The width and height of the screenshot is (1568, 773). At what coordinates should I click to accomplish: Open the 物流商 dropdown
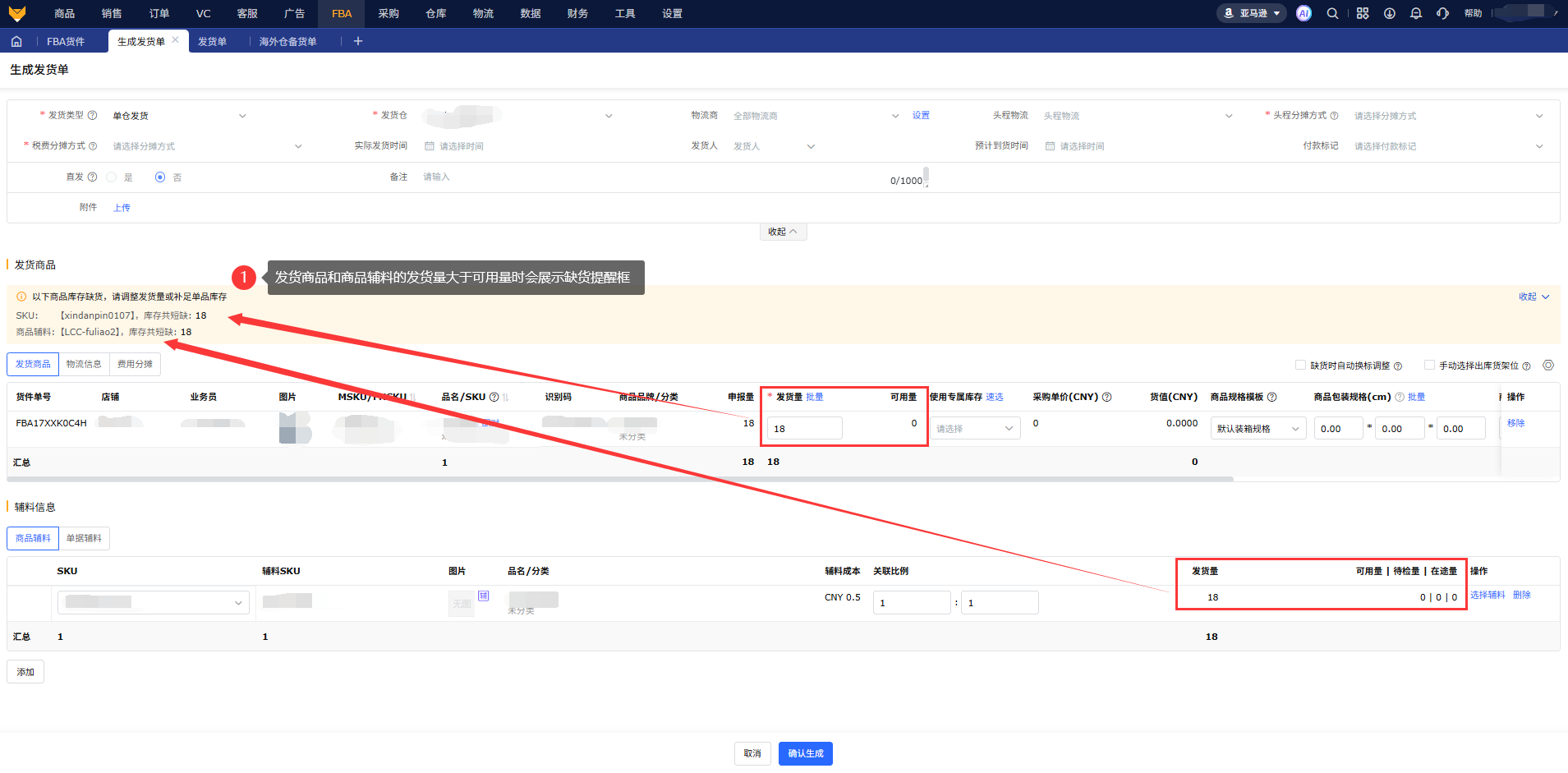[x=816, y=116]
